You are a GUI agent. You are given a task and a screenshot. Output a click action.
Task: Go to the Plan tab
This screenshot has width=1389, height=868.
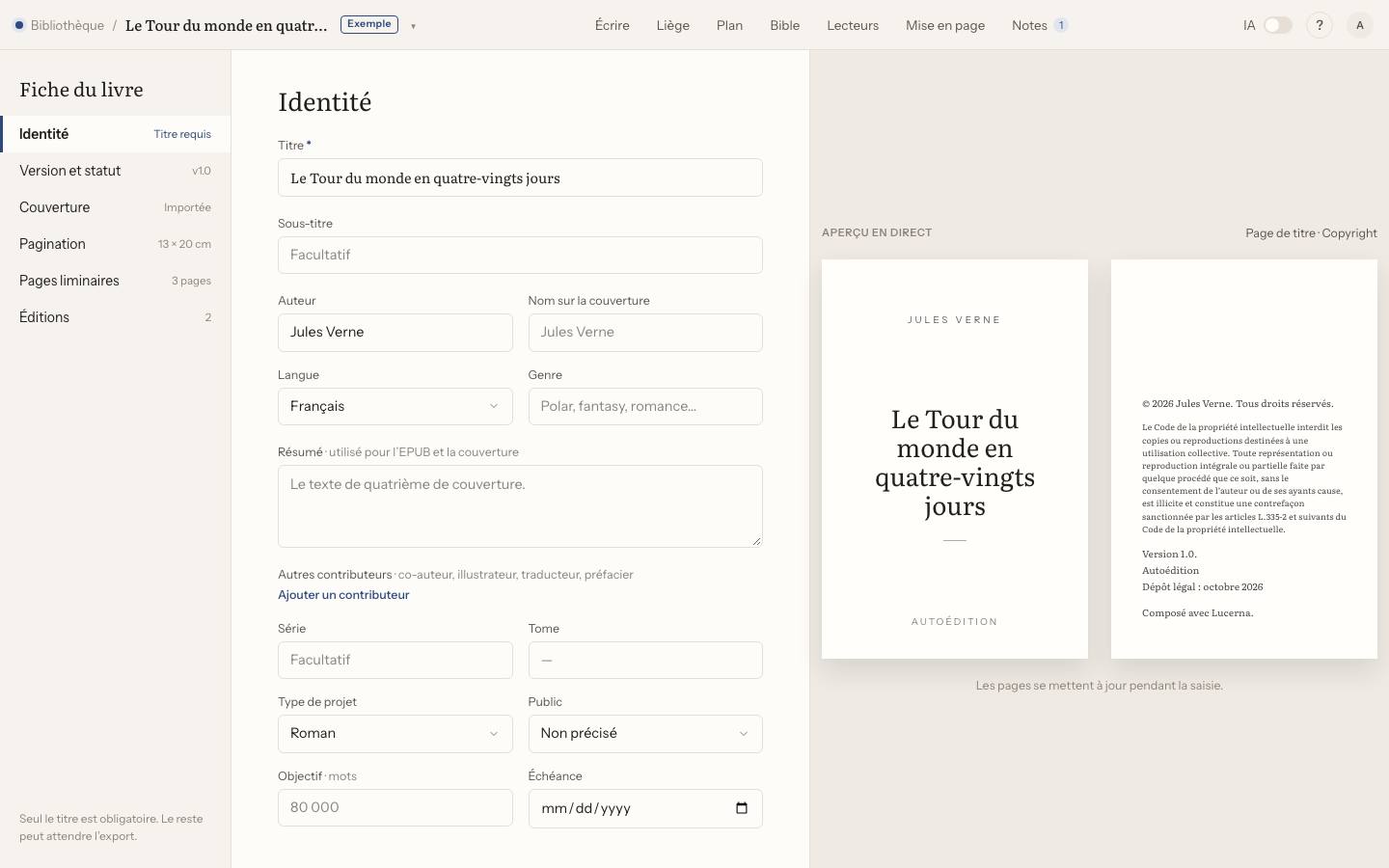[730, 25]
